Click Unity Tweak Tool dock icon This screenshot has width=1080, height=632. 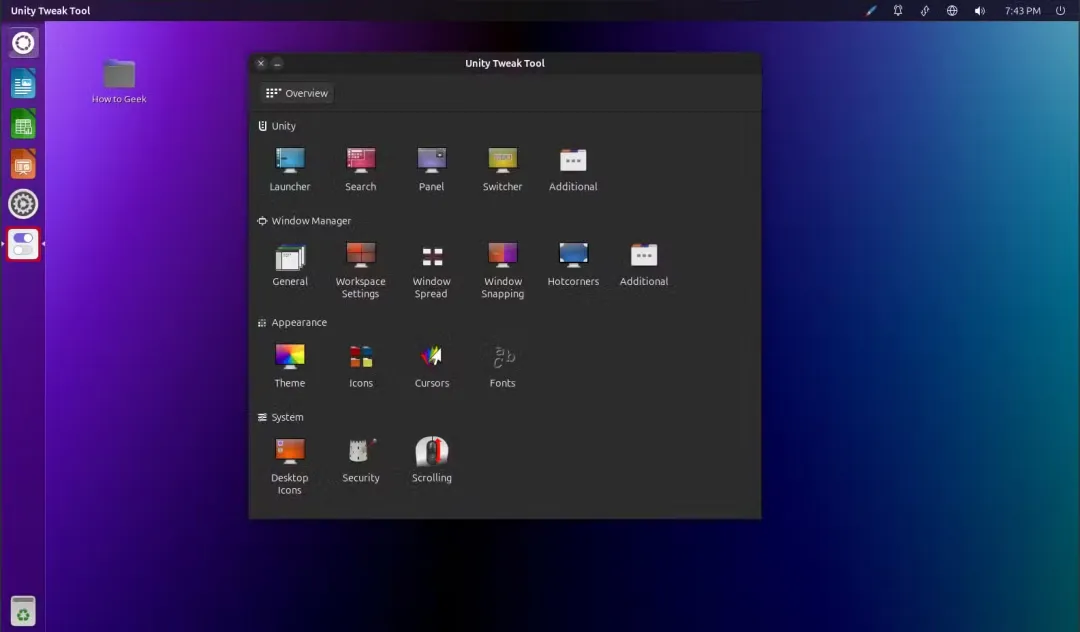[x=23, y=244]
